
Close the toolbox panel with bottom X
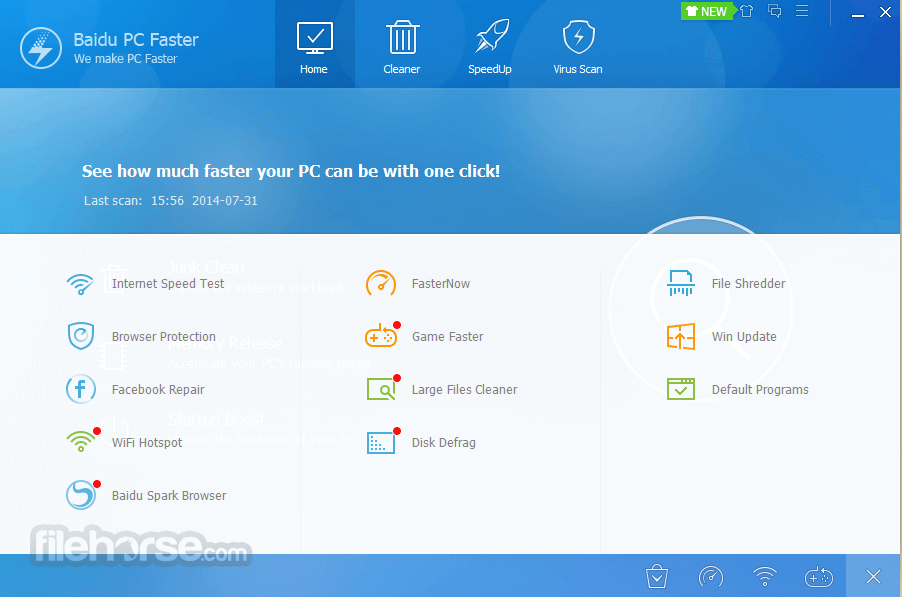pos(873,576)
